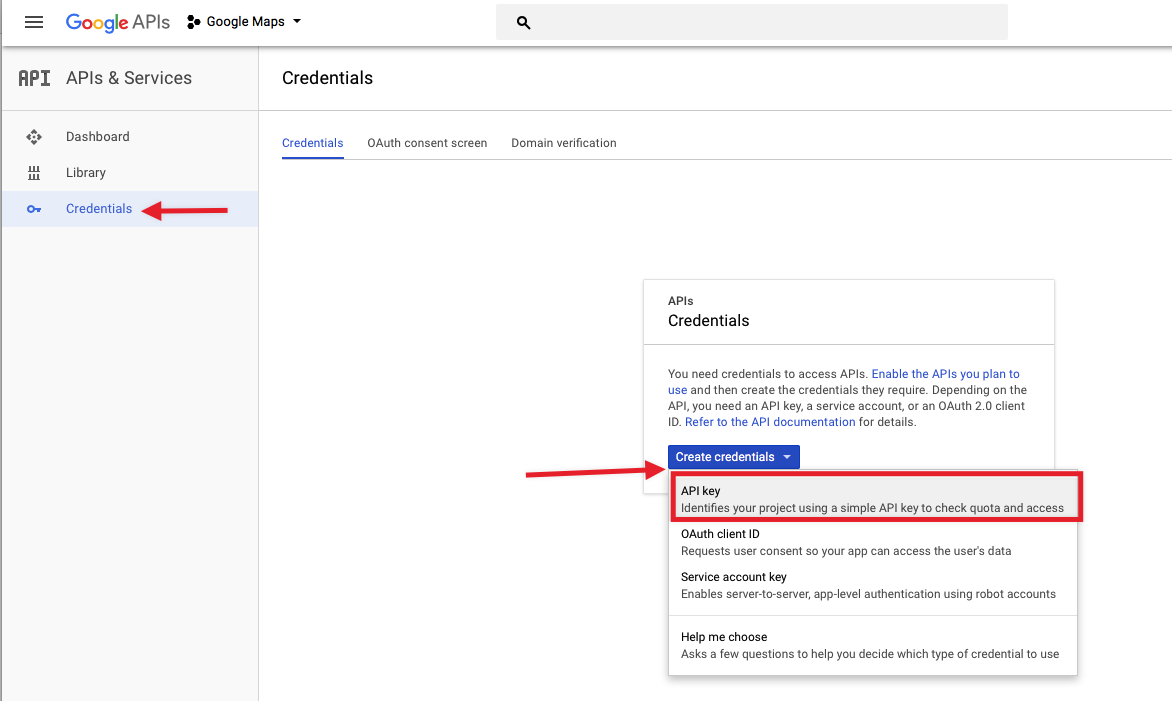1172x701 pixels.
Task: Click the Google Maps project icon
Action: [194, 22]
